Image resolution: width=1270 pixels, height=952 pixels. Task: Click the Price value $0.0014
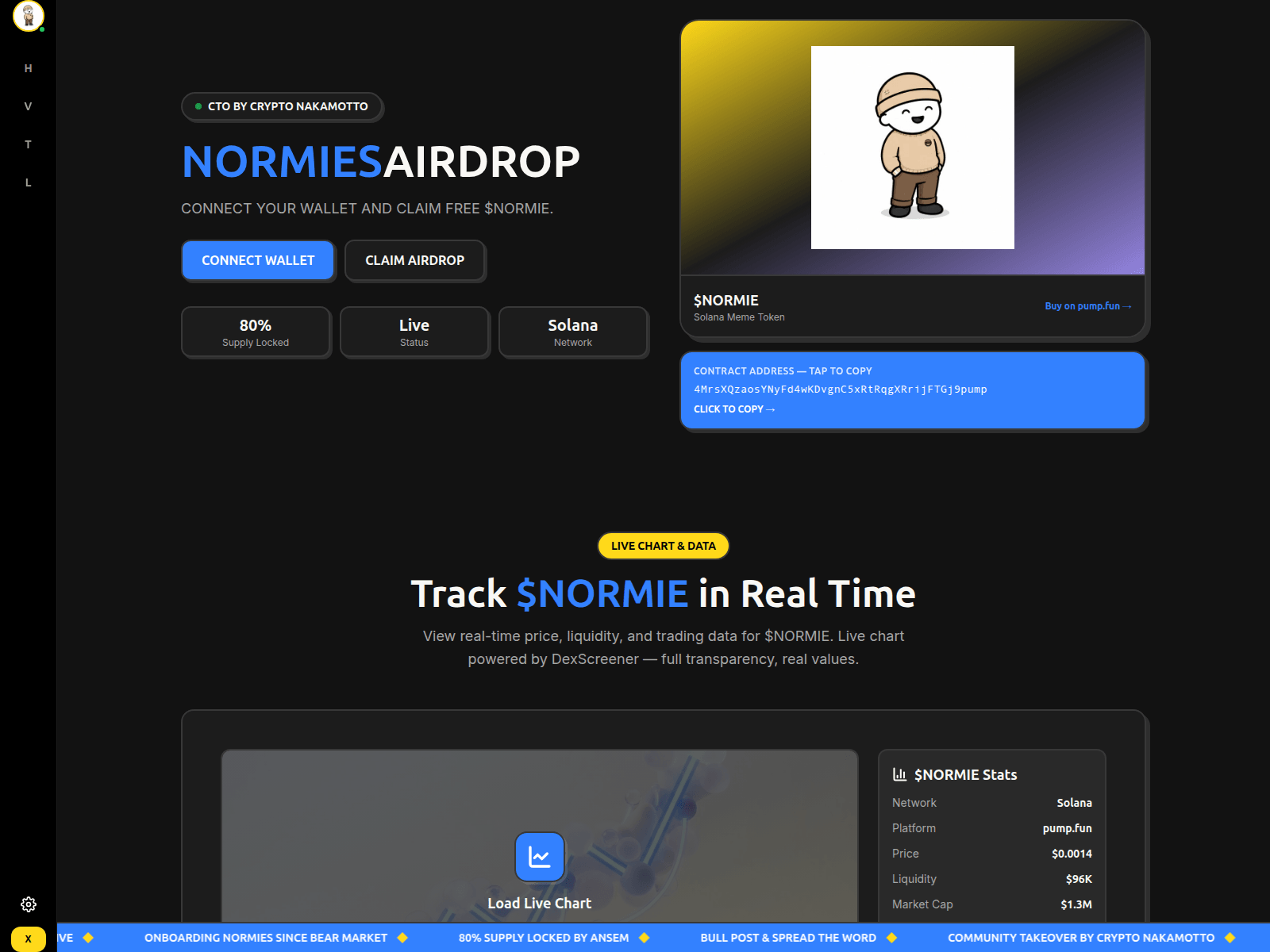click(1072, 854)
